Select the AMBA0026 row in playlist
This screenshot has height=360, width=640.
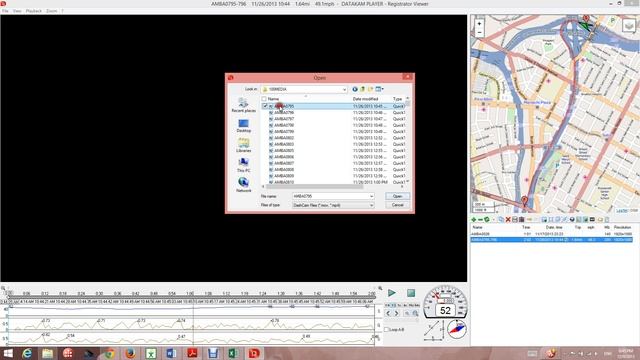click(x=551, y=234)
